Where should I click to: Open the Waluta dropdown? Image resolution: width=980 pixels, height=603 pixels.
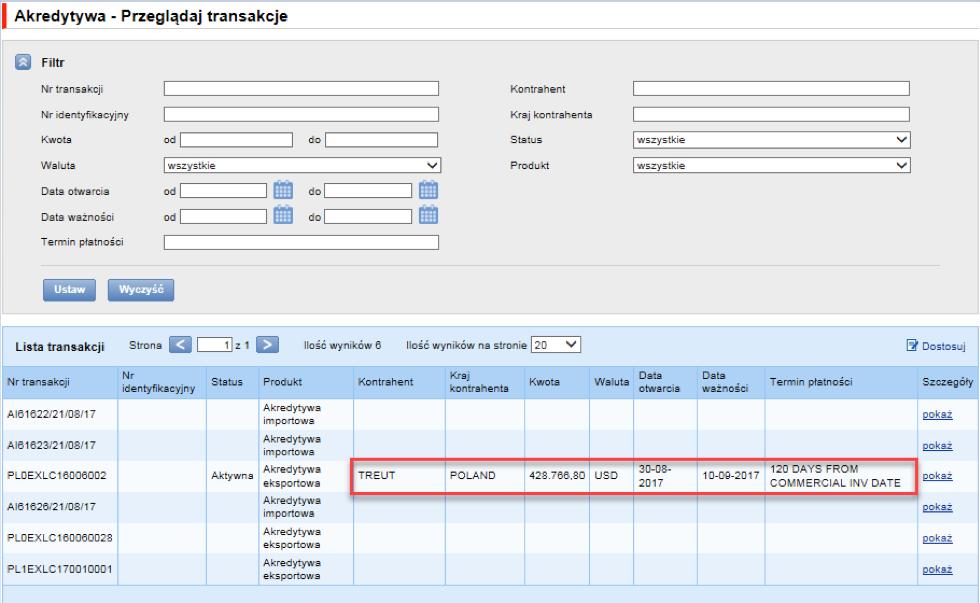click(x=302, y=166)
